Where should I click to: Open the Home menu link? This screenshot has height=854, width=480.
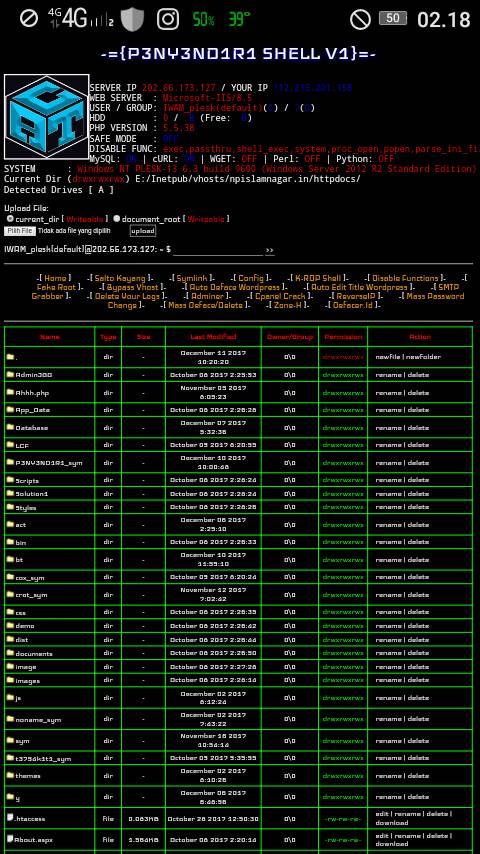(55, 278)
